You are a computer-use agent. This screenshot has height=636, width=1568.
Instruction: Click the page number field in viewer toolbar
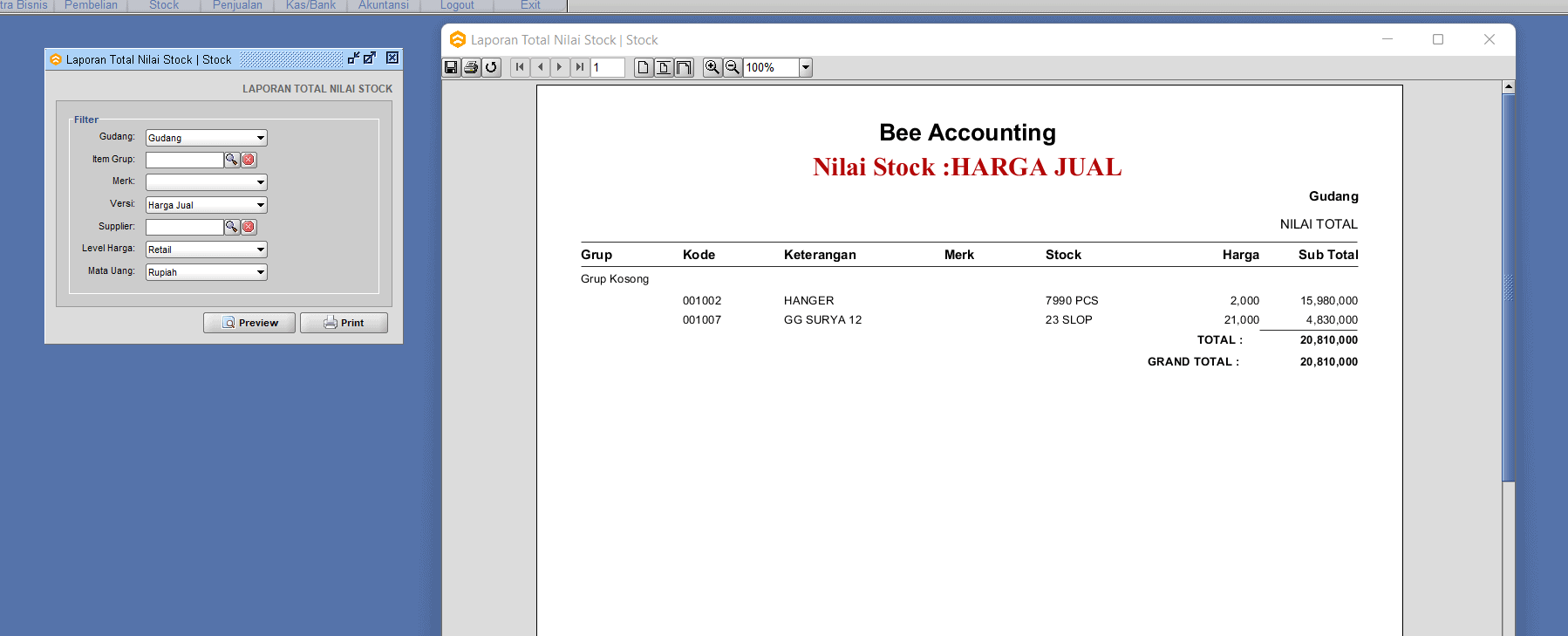tap(608, 67)
